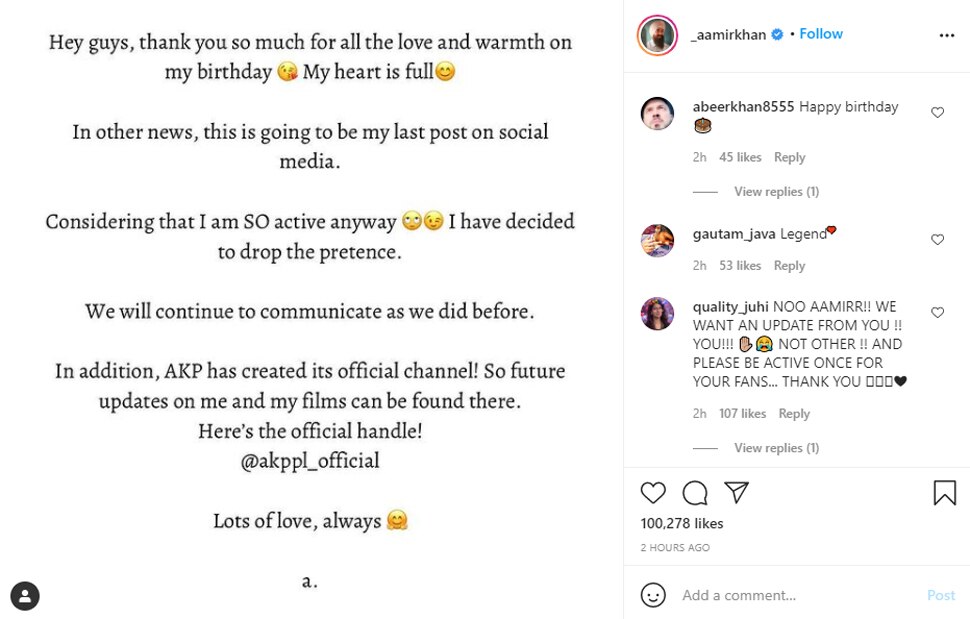
Task: Like quality_juhi's comment
Action: pos(937,313)
